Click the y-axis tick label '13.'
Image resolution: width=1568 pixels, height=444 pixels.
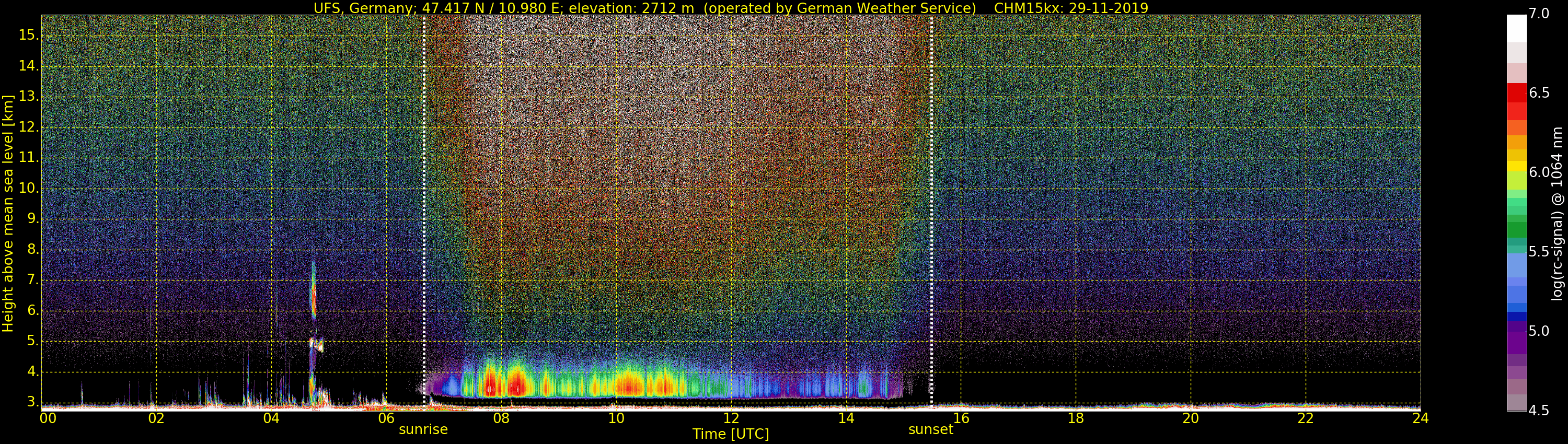(x=29, y=97)
